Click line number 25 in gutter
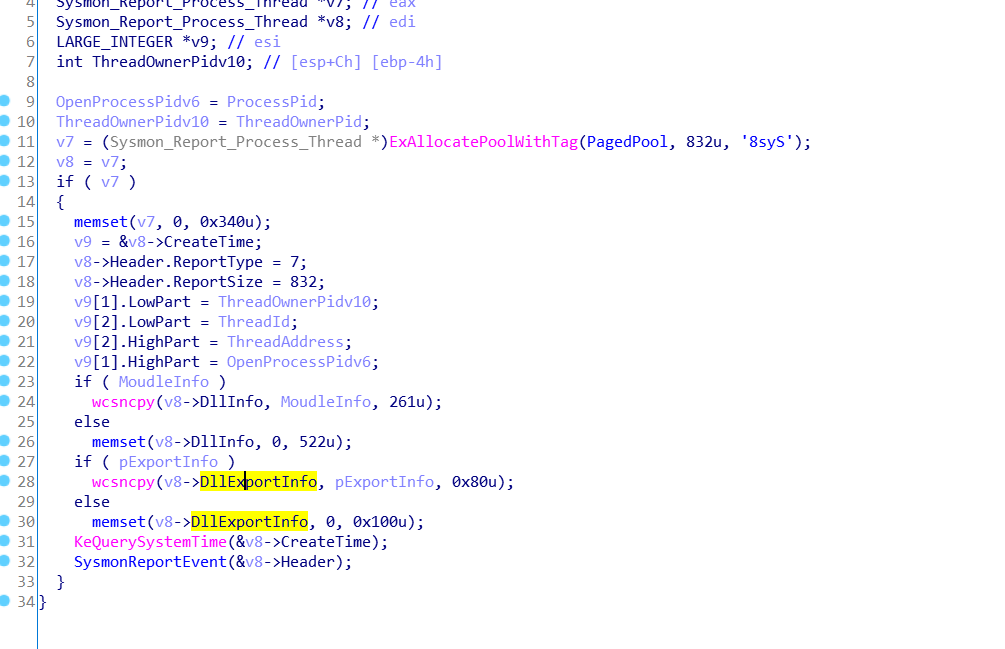 [x=26, y=422]
